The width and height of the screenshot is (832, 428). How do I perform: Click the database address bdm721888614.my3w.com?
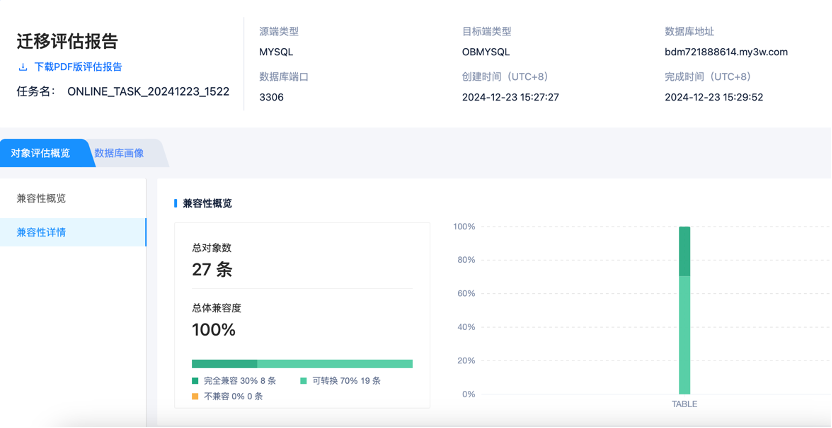point(726,51)
